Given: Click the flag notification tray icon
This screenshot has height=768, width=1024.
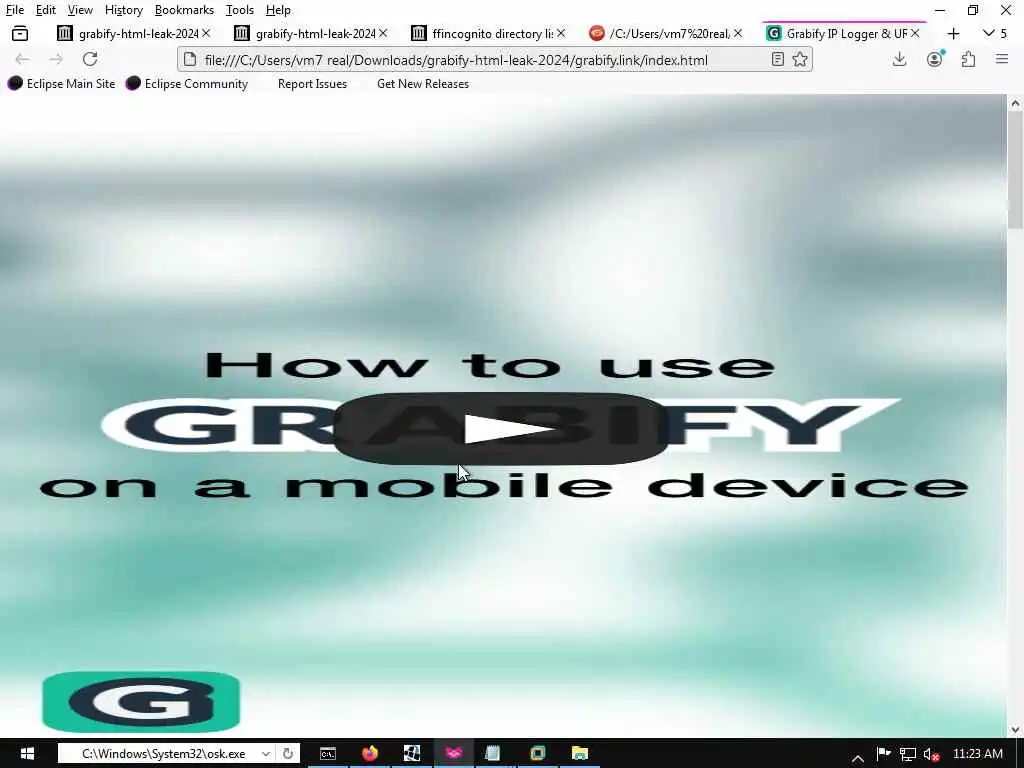Looking at the screenshot, I should (x=883, y=754).
